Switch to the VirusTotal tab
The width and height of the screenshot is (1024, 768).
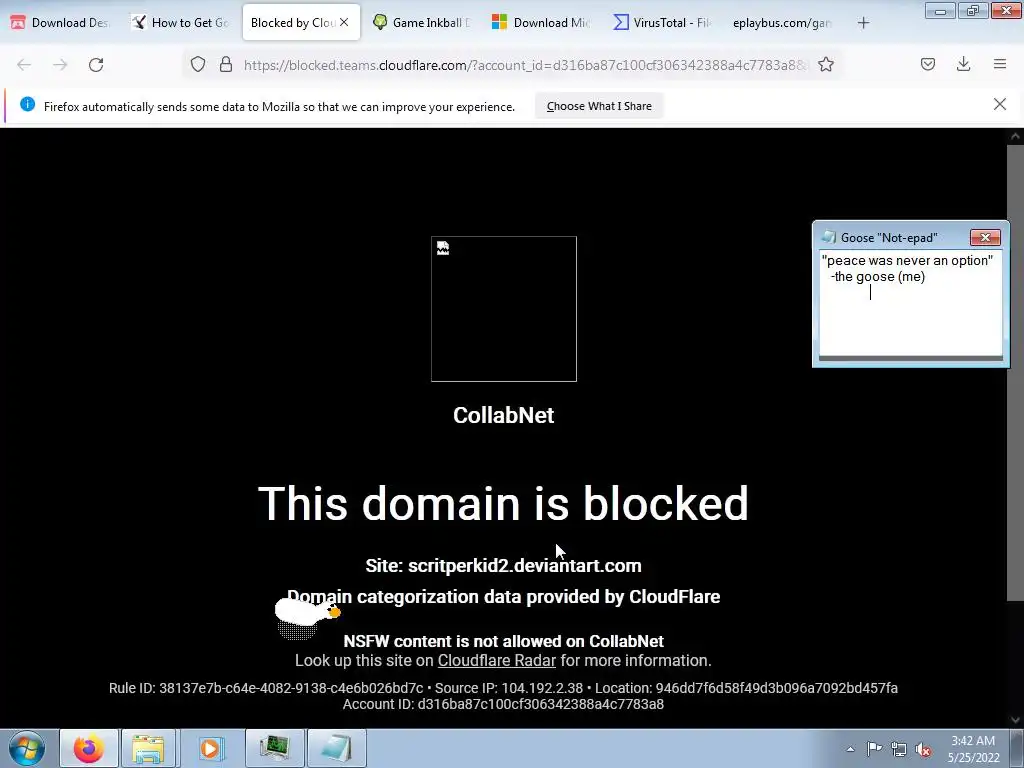point(662,23)
